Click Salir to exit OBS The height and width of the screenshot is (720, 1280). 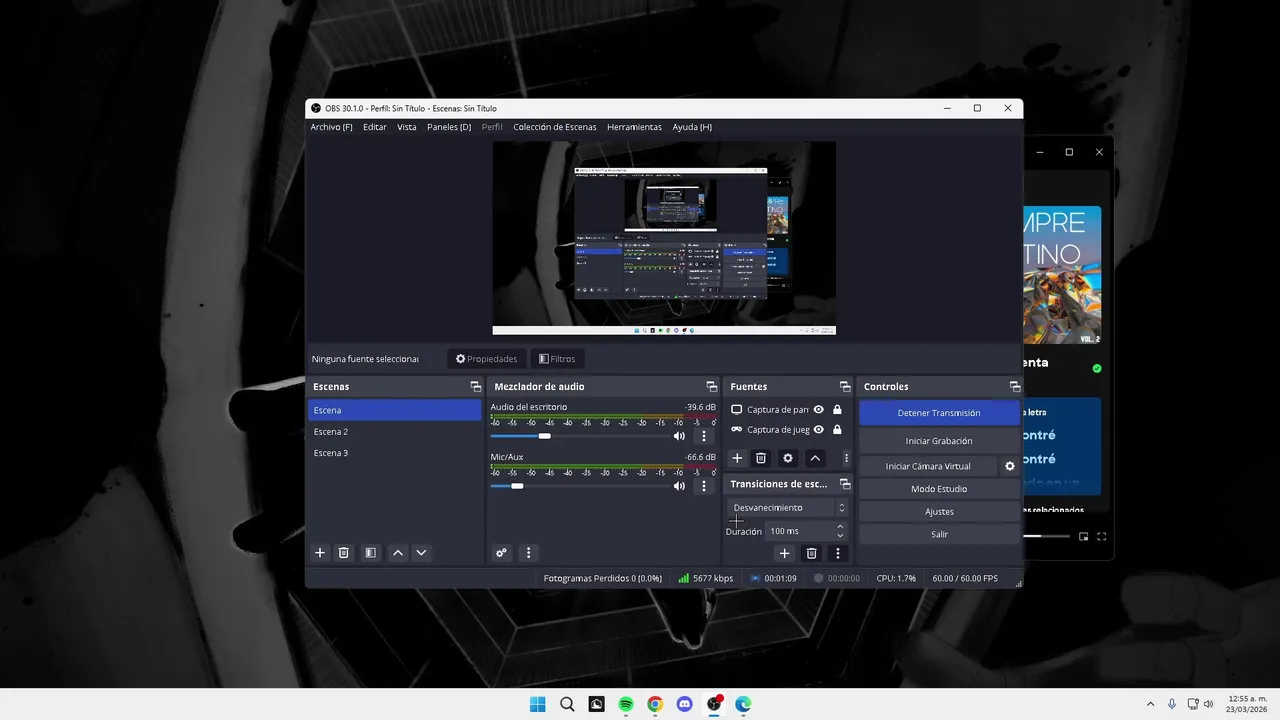(x=939, y=534)
